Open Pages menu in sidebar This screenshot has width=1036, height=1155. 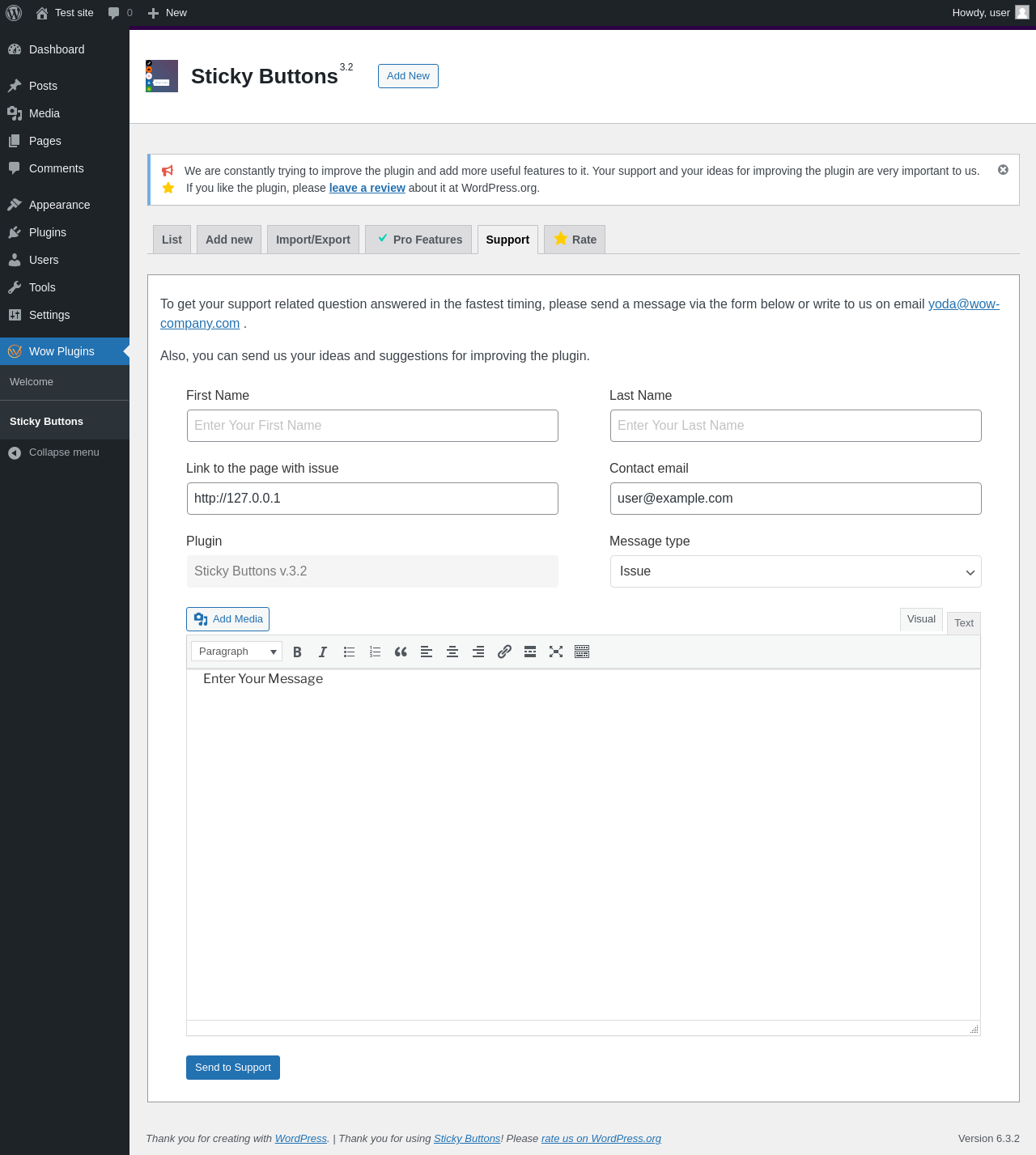tap(65, 141)
